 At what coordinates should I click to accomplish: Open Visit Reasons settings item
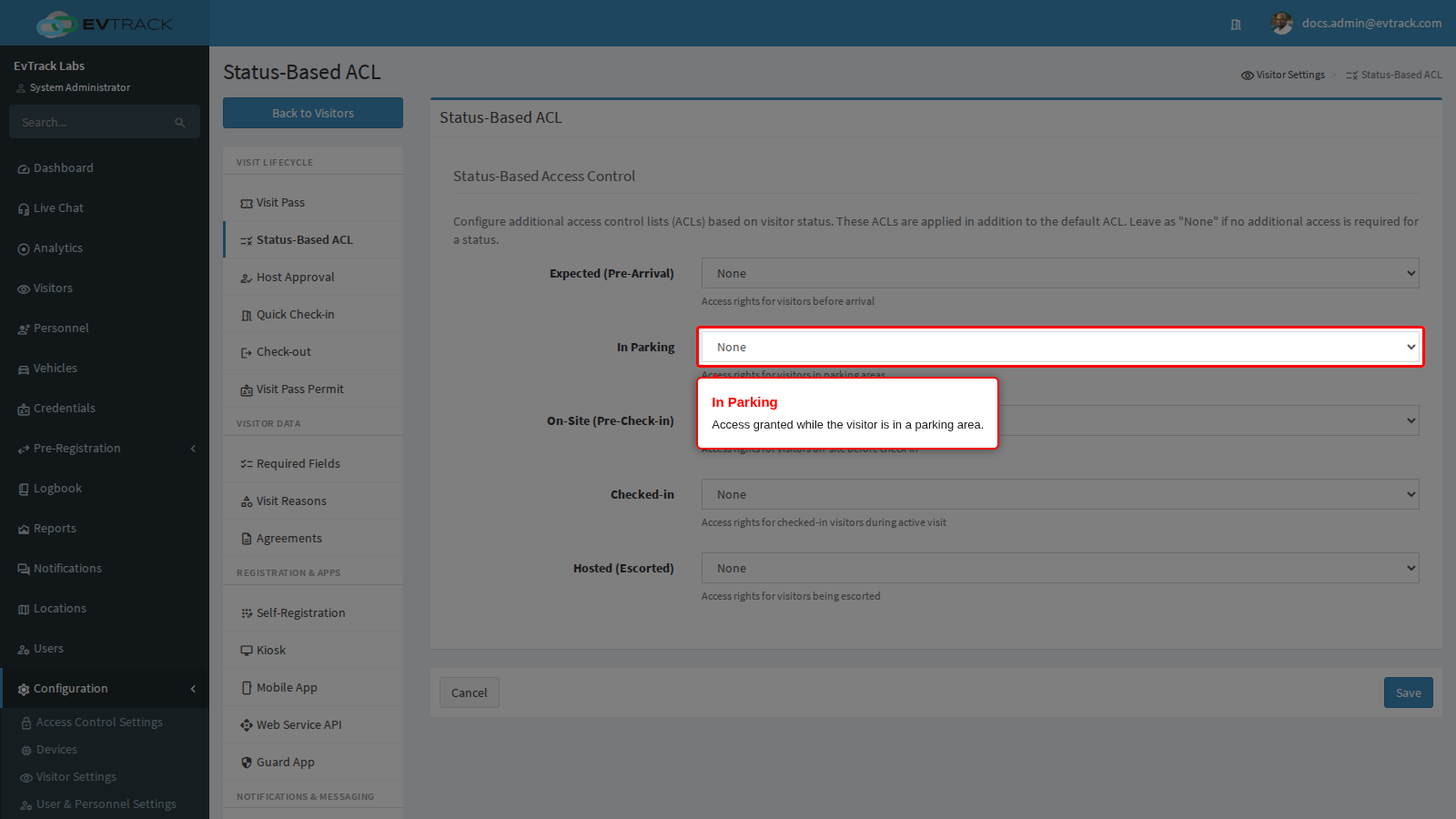pos(313,500)
